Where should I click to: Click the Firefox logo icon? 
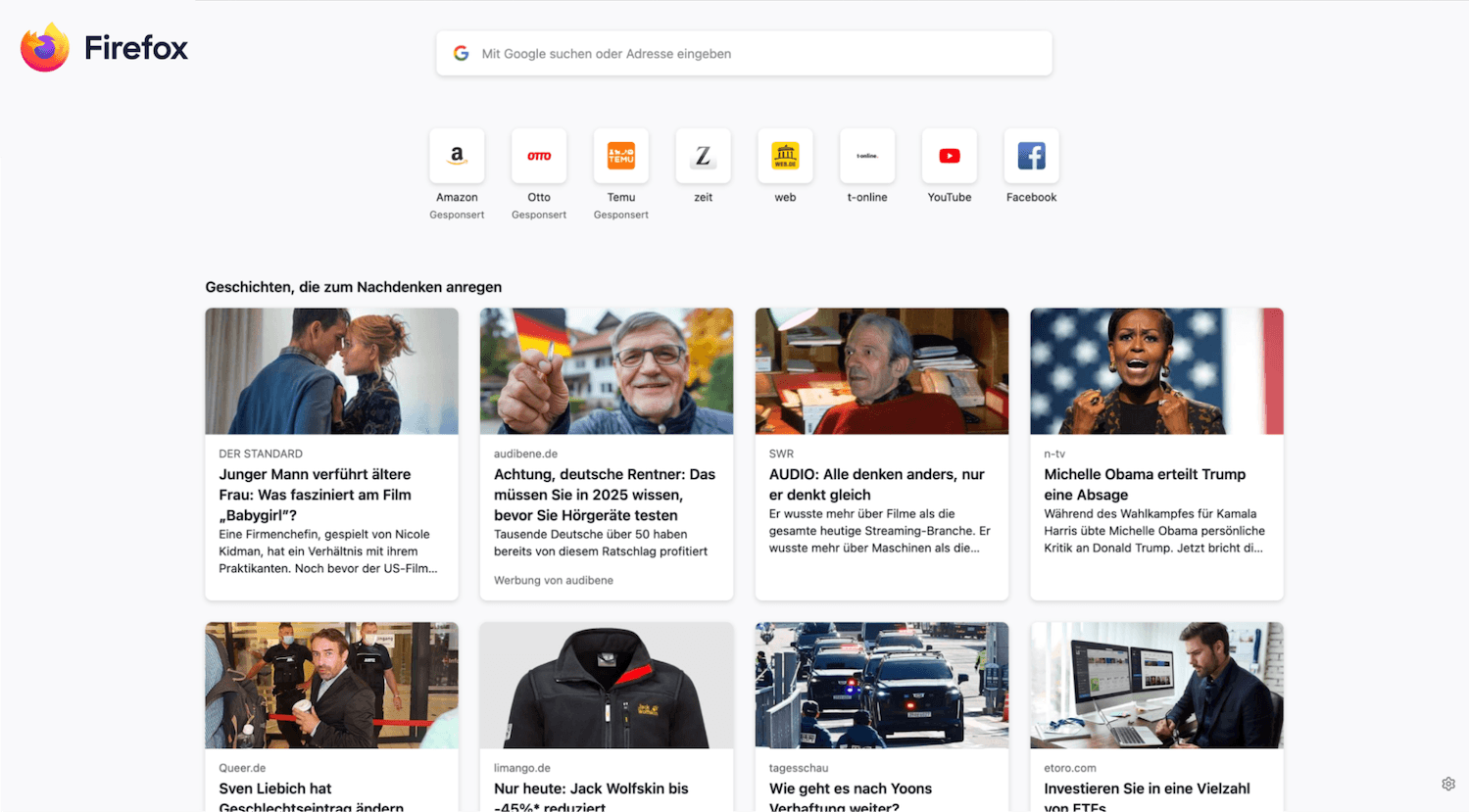click(45, 48)
